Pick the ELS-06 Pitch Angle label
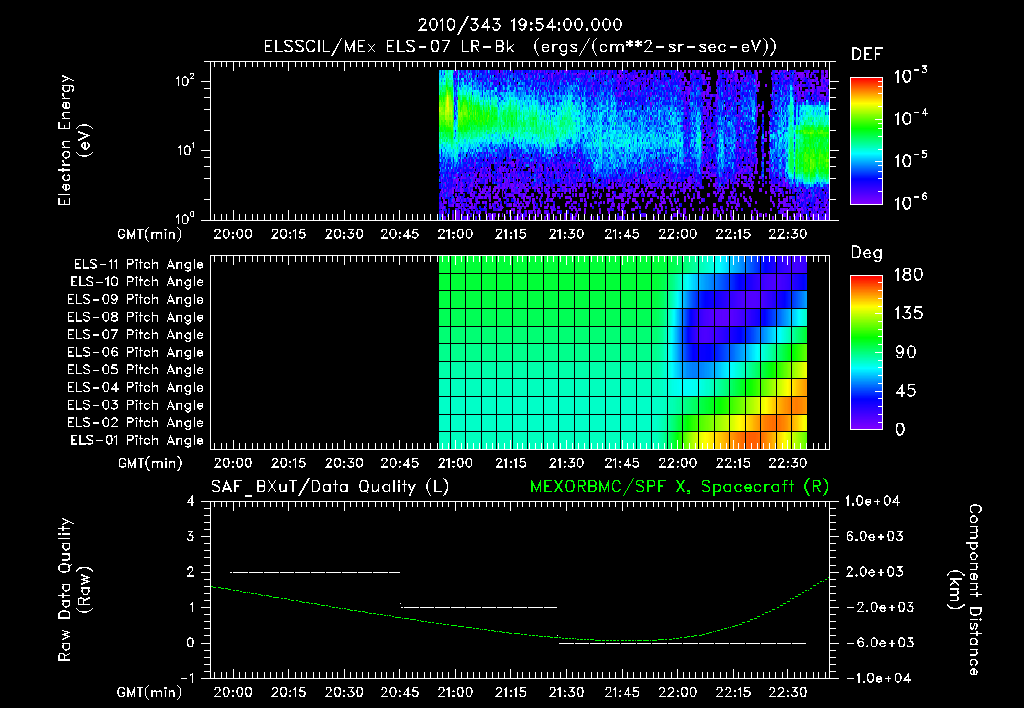This screenshot has height=708, width=1024. (x=135, y=352)
